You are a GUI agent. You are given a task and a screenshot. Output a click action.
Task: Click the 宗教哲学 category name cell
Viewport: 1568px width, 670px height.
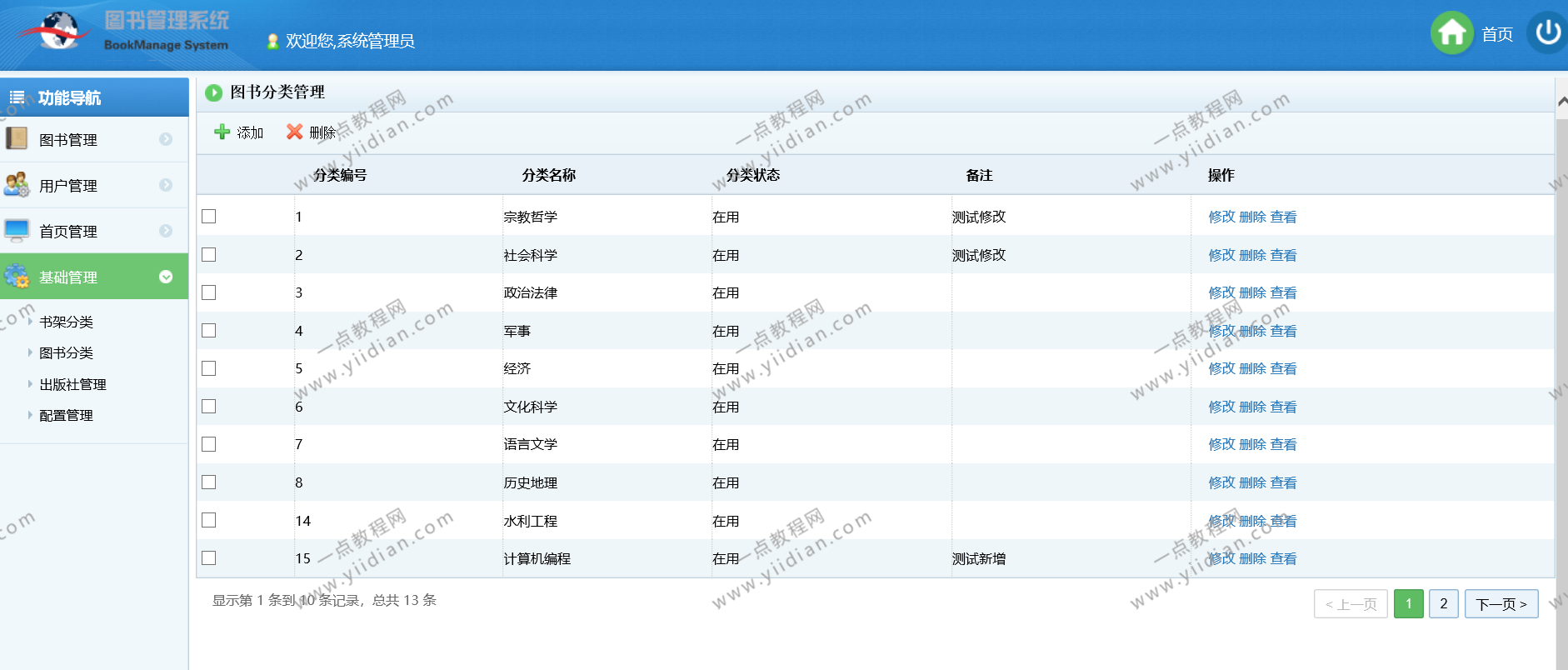click(531, 217)
